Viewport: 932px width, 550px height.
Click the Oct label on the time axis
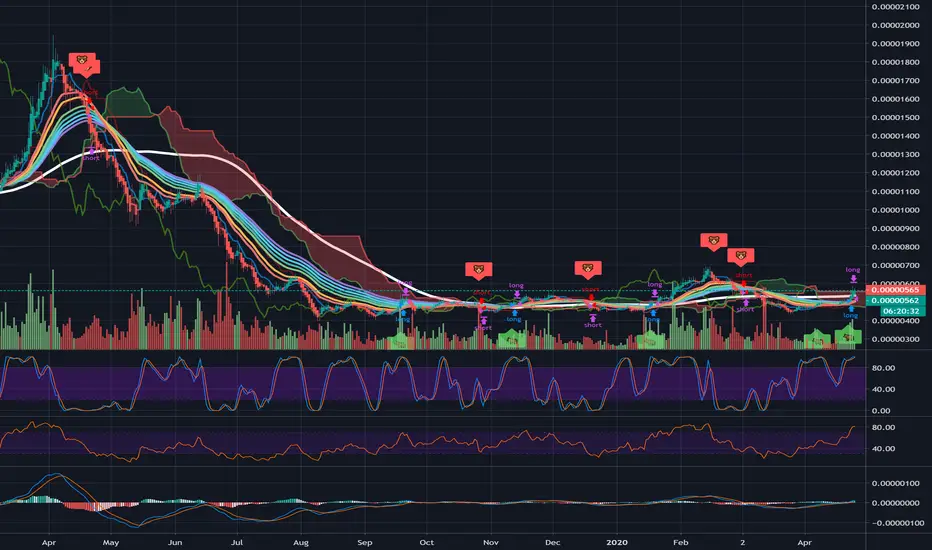pyautogui.click(x=426, y=543)
